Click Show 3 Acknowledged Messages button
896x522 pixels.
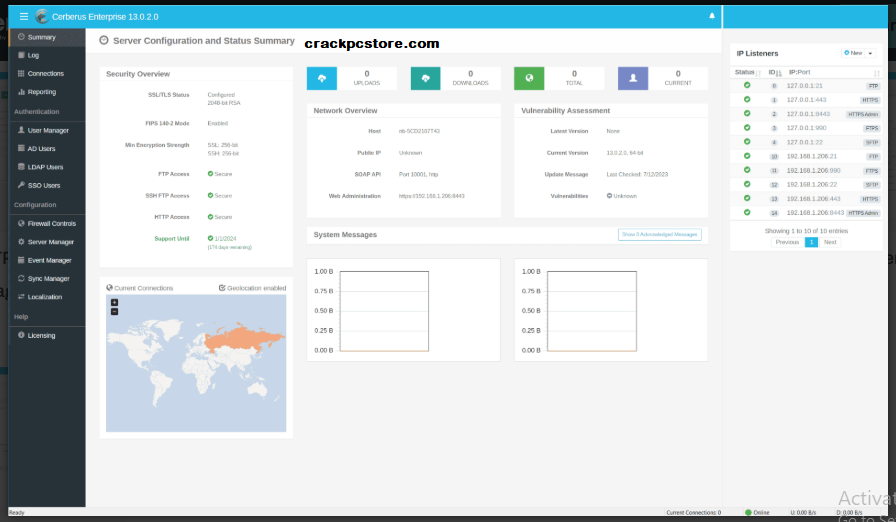point(659,234)
